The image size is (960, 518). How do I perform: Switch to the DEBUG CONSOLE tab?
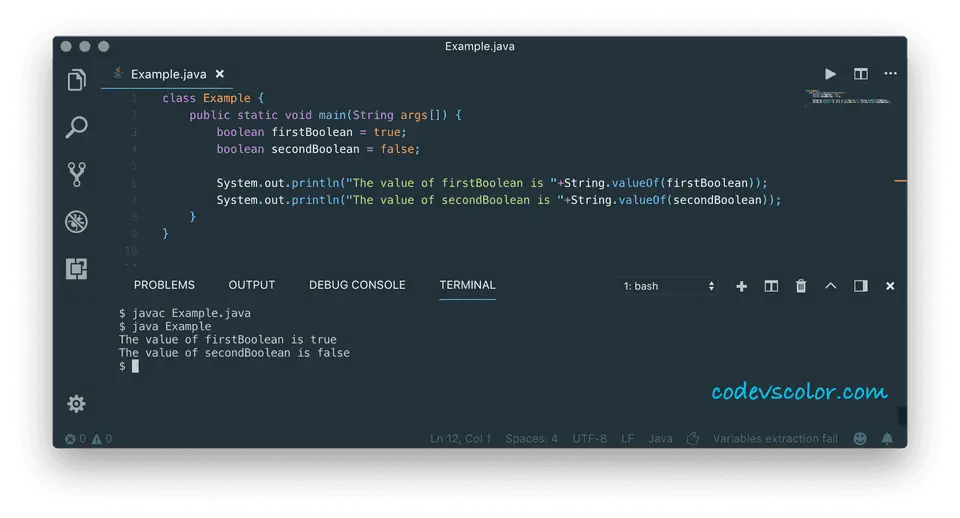click(x=357, y=285)
